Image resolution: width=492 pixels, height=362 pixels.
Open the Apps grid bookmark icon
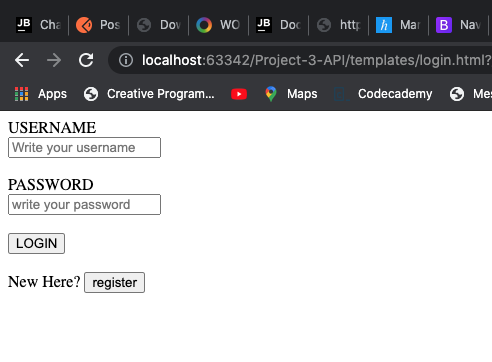(22, 94)
